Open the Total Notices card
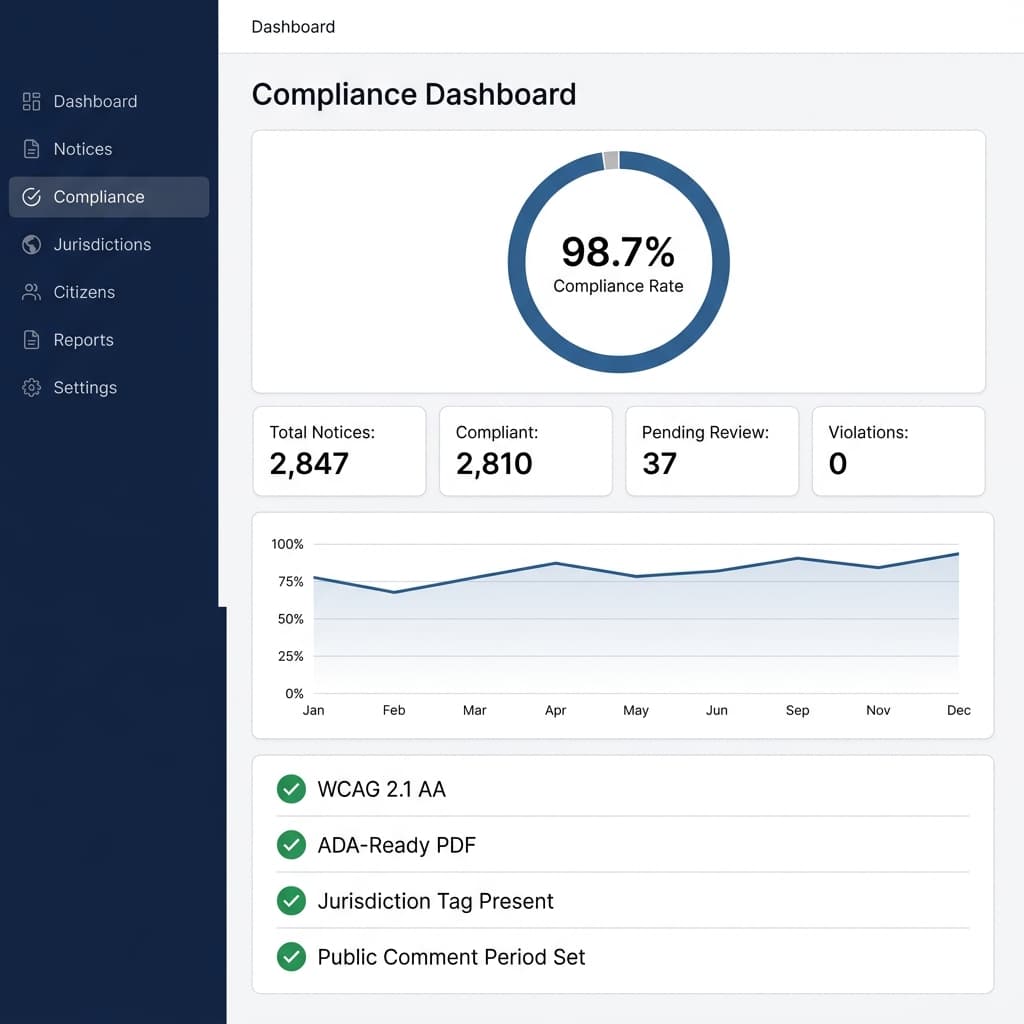1024x1024 pixels. (339, 451)
